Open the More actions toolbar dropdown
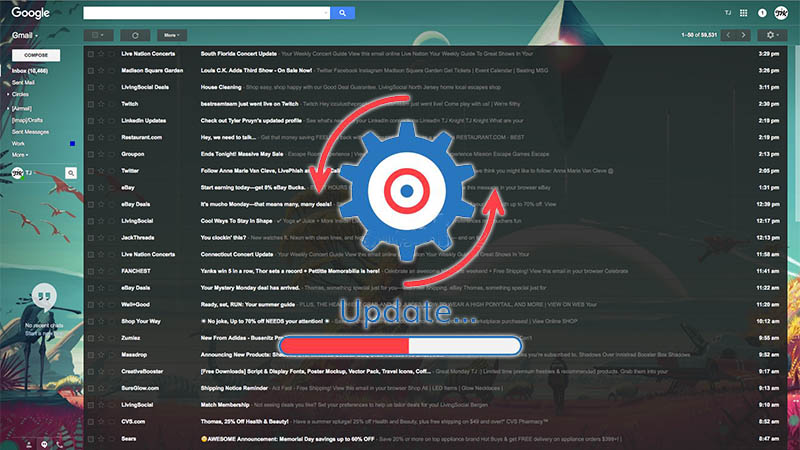800x450 pixels. (x=172, y=35)
